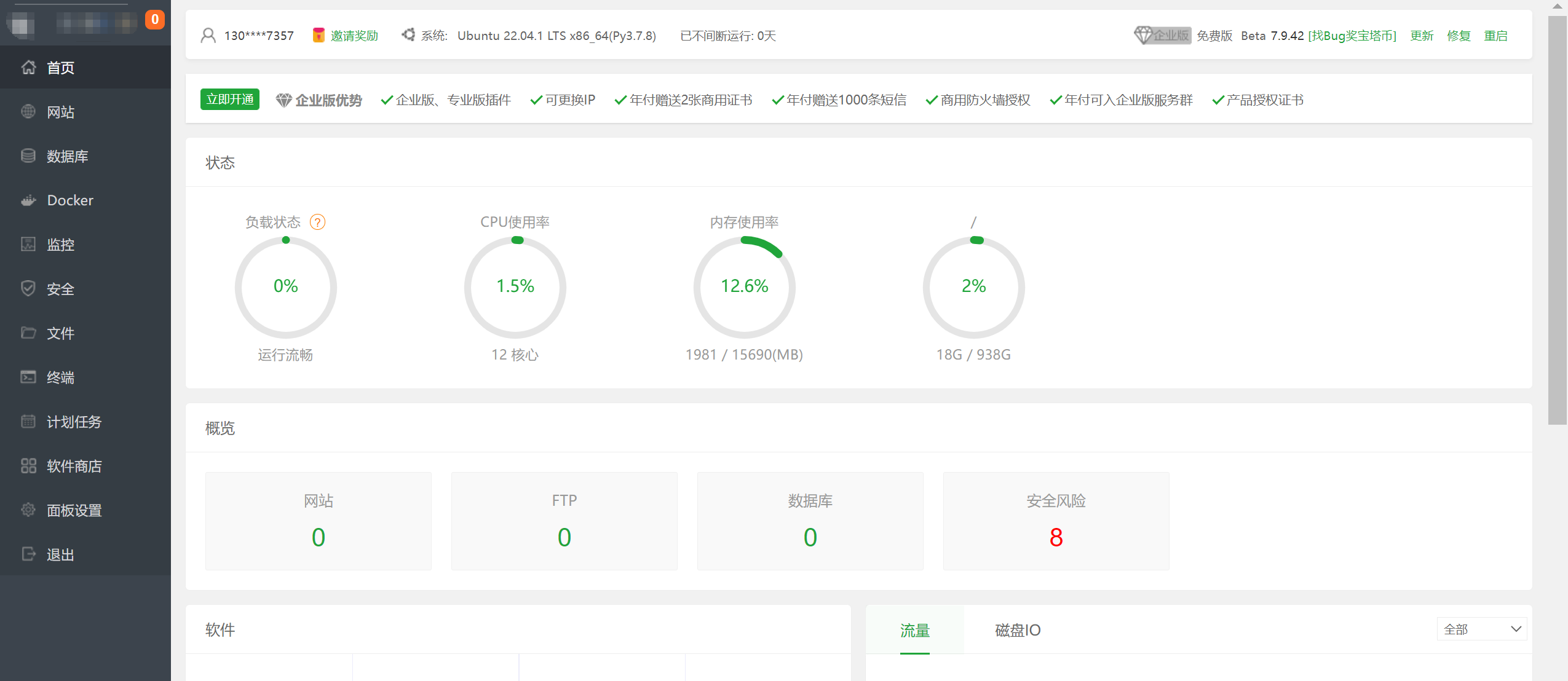Click the home icon beside 首页
The image size is (1568, 681).
tap(28, 67)
